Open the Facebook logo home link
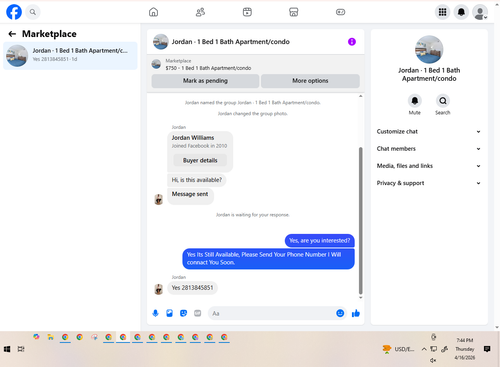Screen dimensions: 500x367 click(14, 12)
